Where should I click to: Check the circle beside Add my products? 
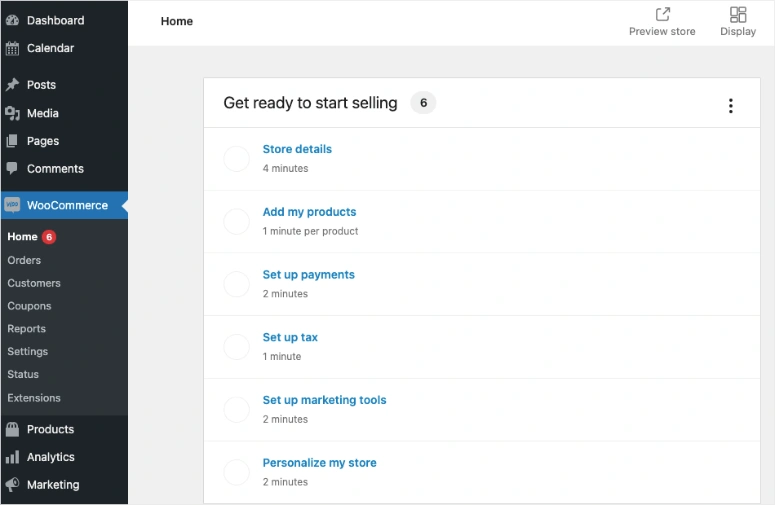(x=236, y=222)
